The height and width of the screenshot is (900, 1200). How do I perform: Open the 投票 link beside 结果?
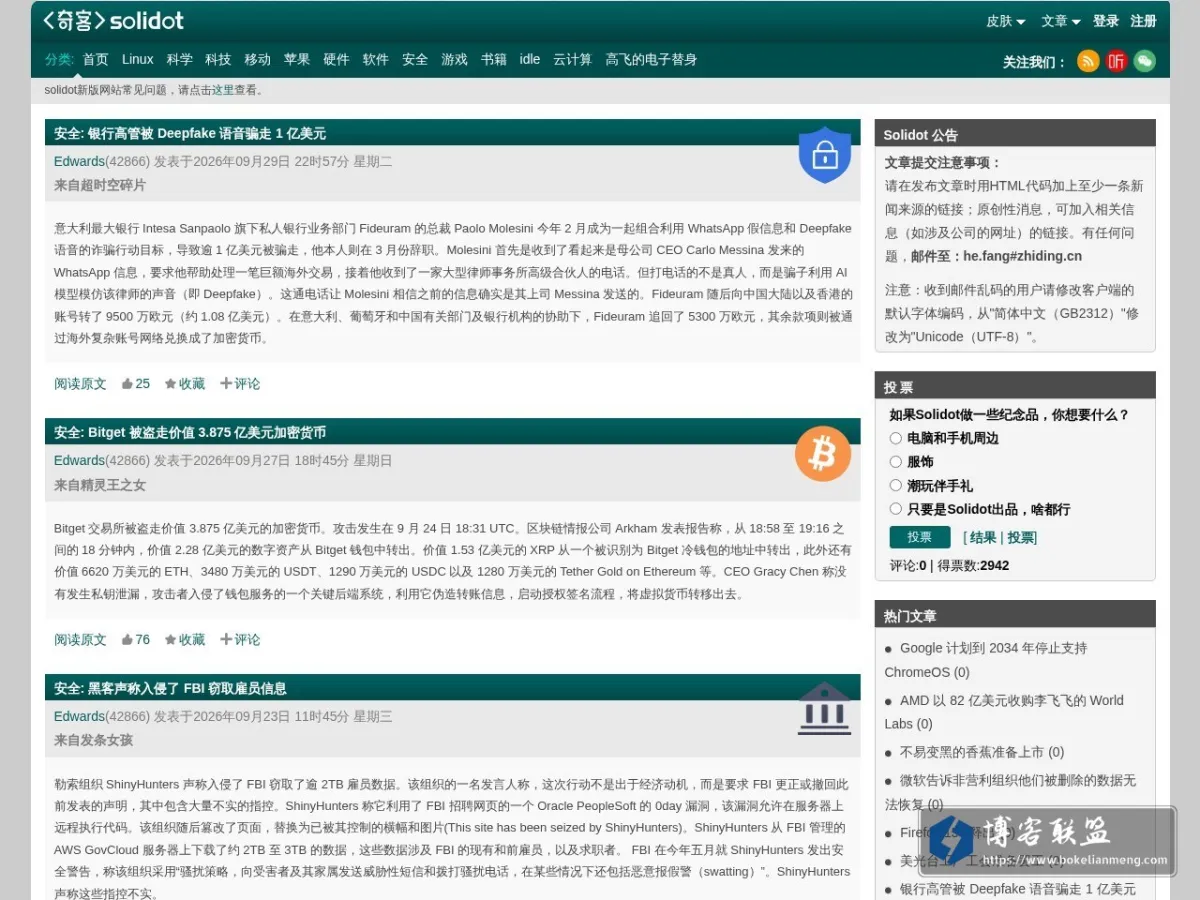coord(1020,538)
